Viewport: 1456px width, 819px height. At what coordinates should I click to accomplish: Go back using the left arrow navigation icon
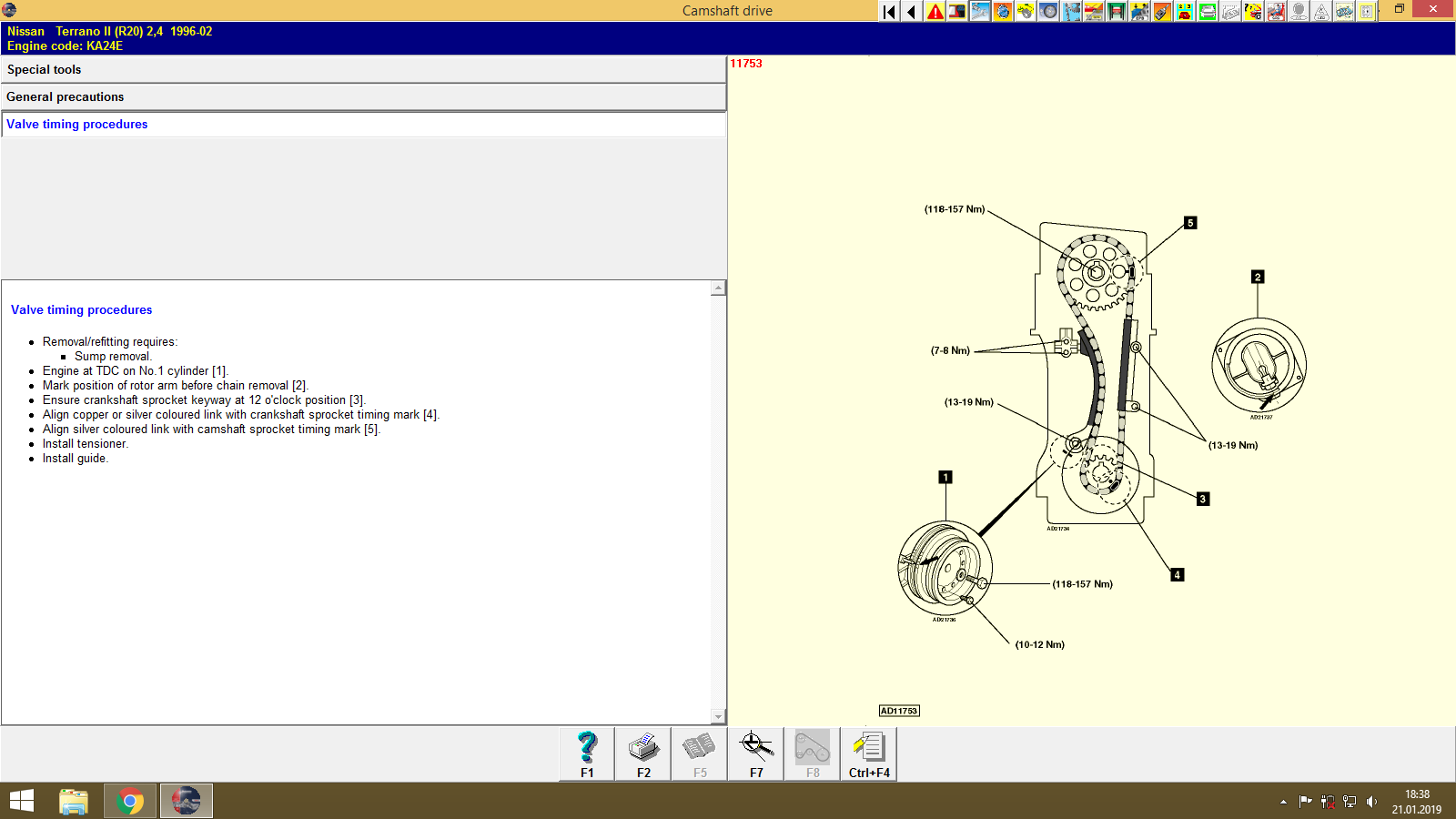tap(911, 11)
